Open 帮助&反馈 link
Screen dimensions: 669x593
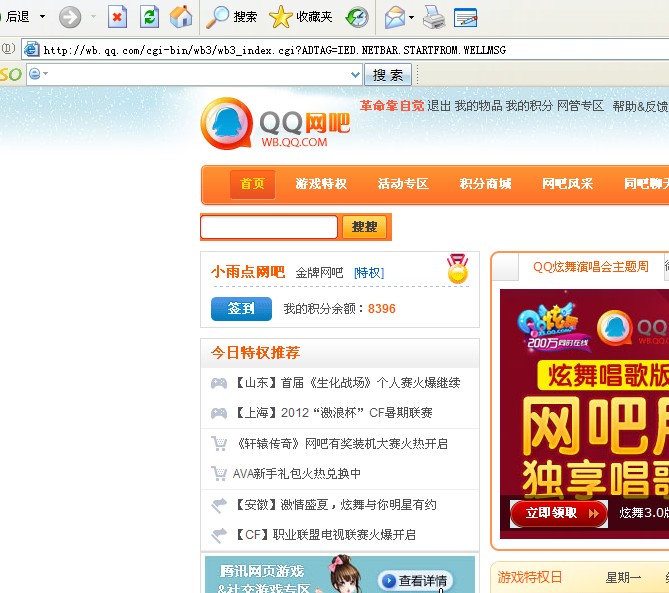point(640,106)
